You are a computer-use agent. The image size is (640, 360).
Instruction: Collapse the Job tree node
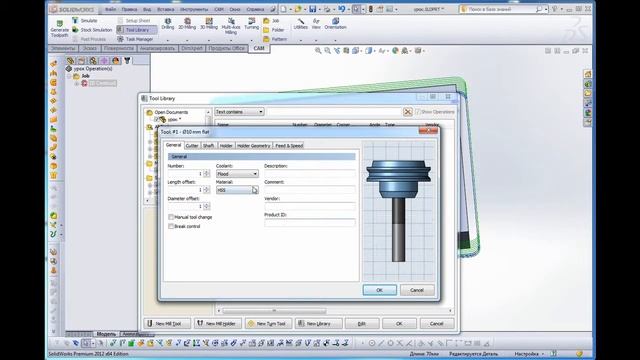pyautogui.click(x=70, y=76)
